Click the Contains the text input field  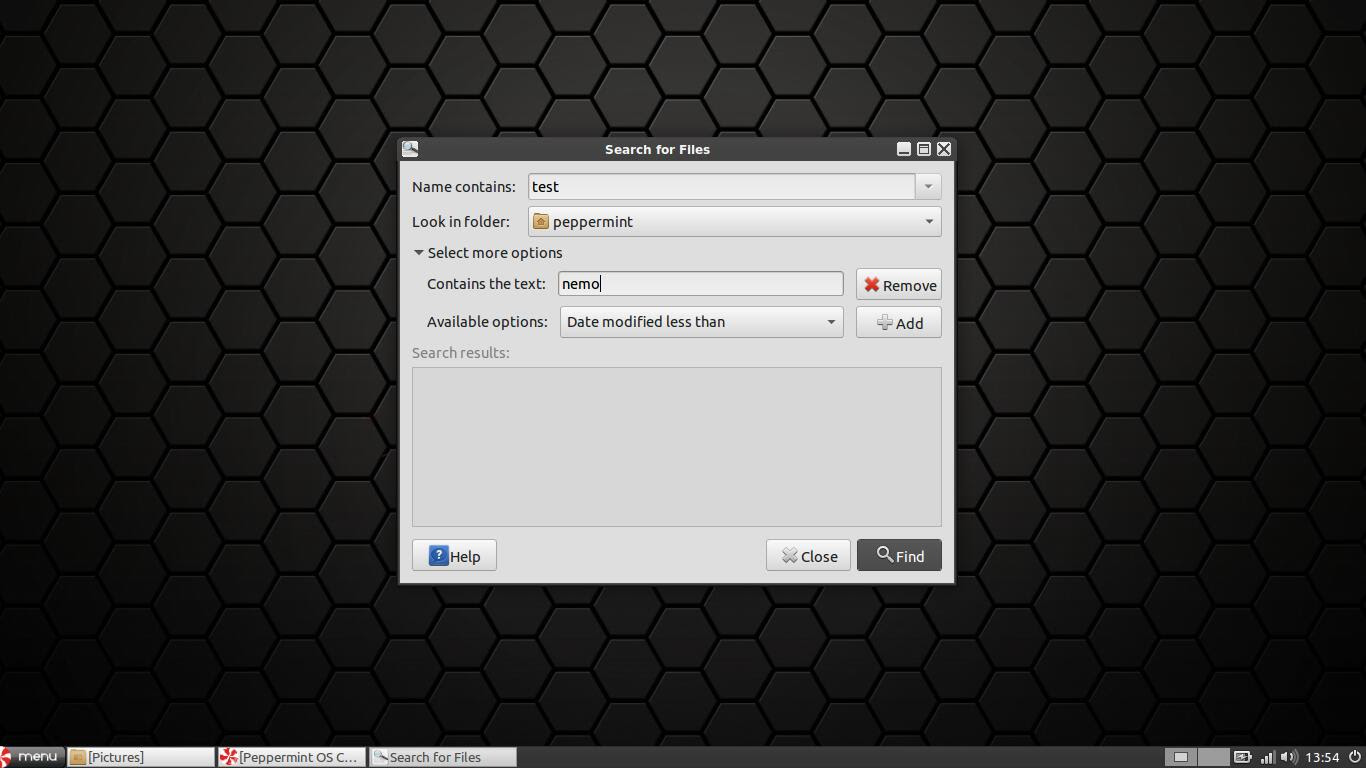[700, 284]
